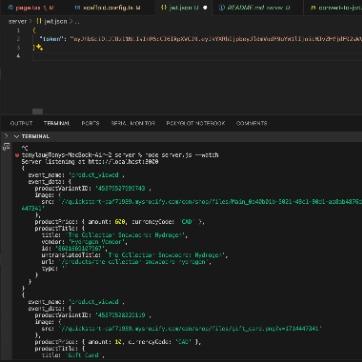Open the SERIAL MONITOR panel tab
The image size is (362, 362).
coord(133,123)
